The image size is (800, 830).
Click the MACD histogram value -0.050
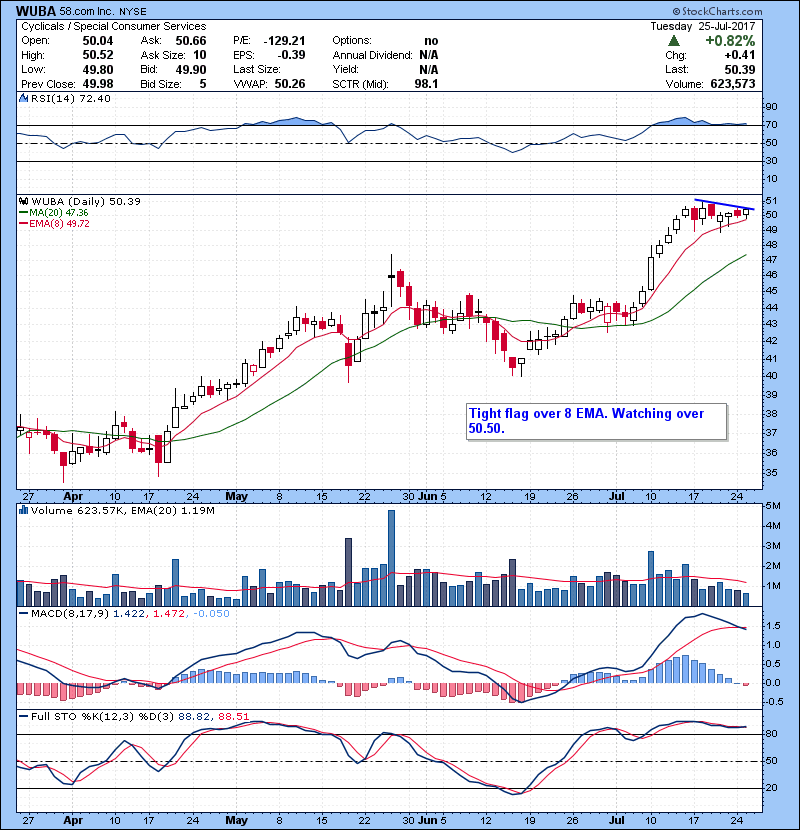(212, 614)
